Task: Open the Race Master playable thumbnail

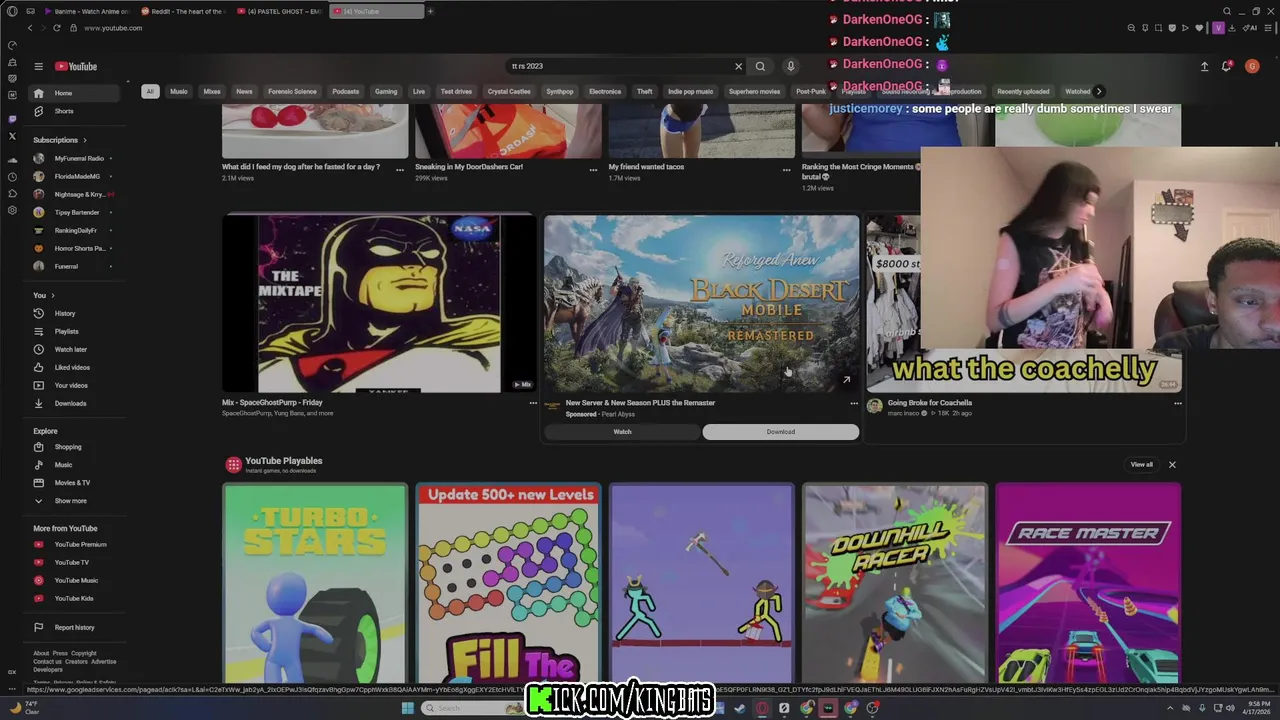Action: click(1088, 584)
